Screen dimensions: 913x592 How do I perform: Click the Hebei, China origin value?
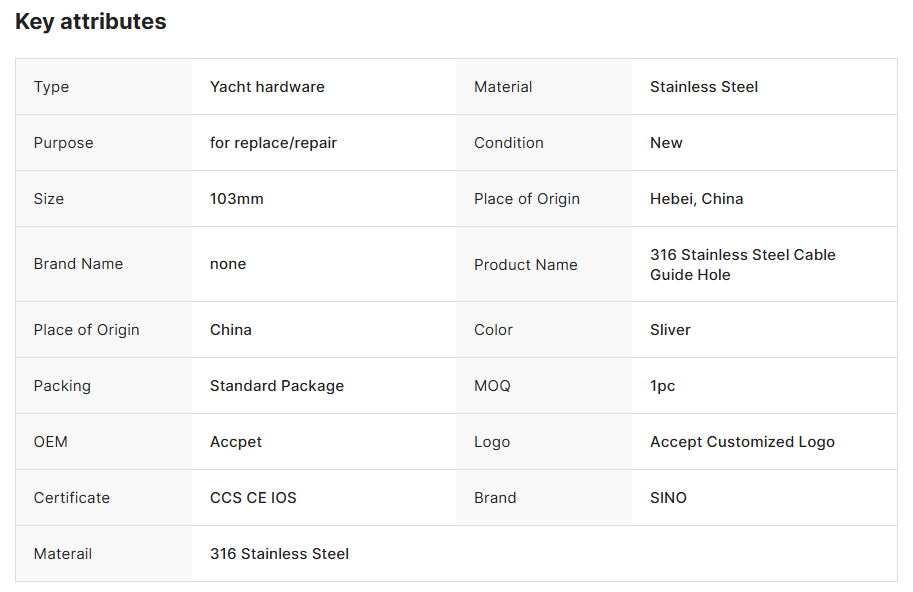point(696,199)
